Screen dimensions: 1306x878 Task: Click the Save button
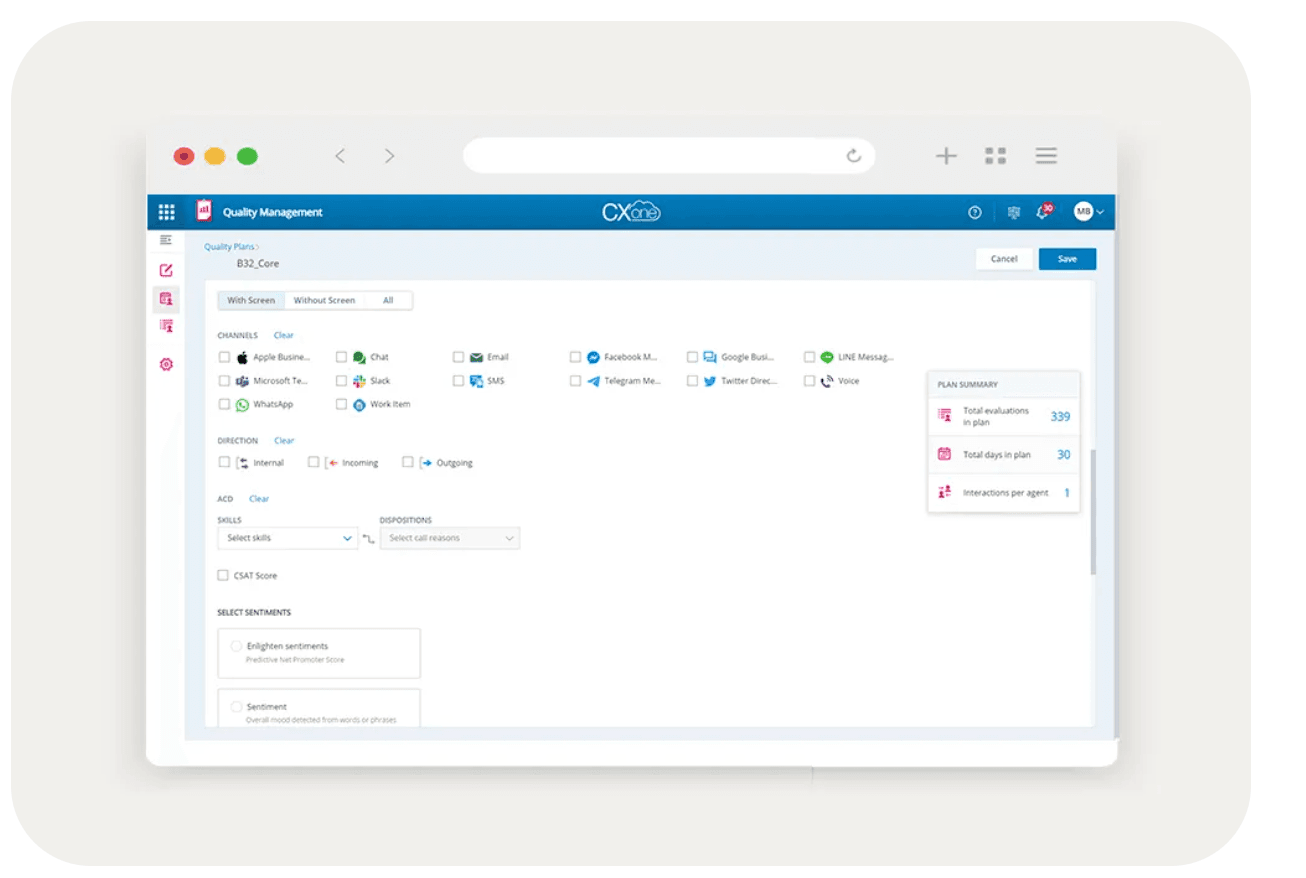tap(1067, 259)
